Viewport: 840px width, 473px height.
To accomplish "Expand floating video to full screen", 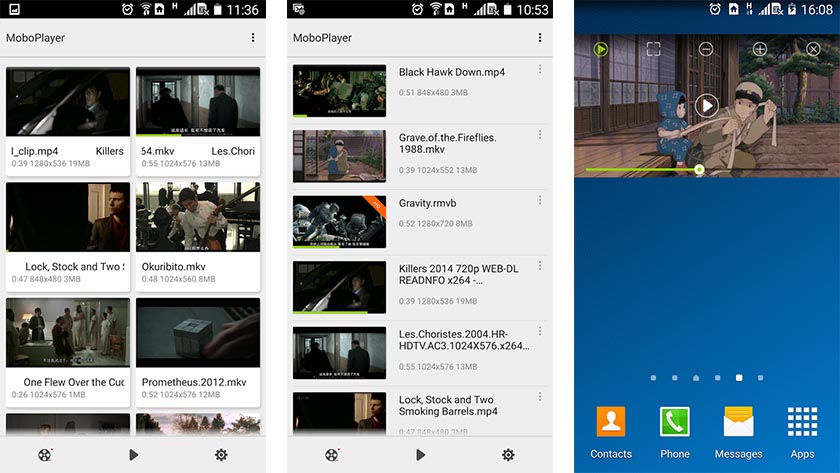I will click(x=654, y=49).
